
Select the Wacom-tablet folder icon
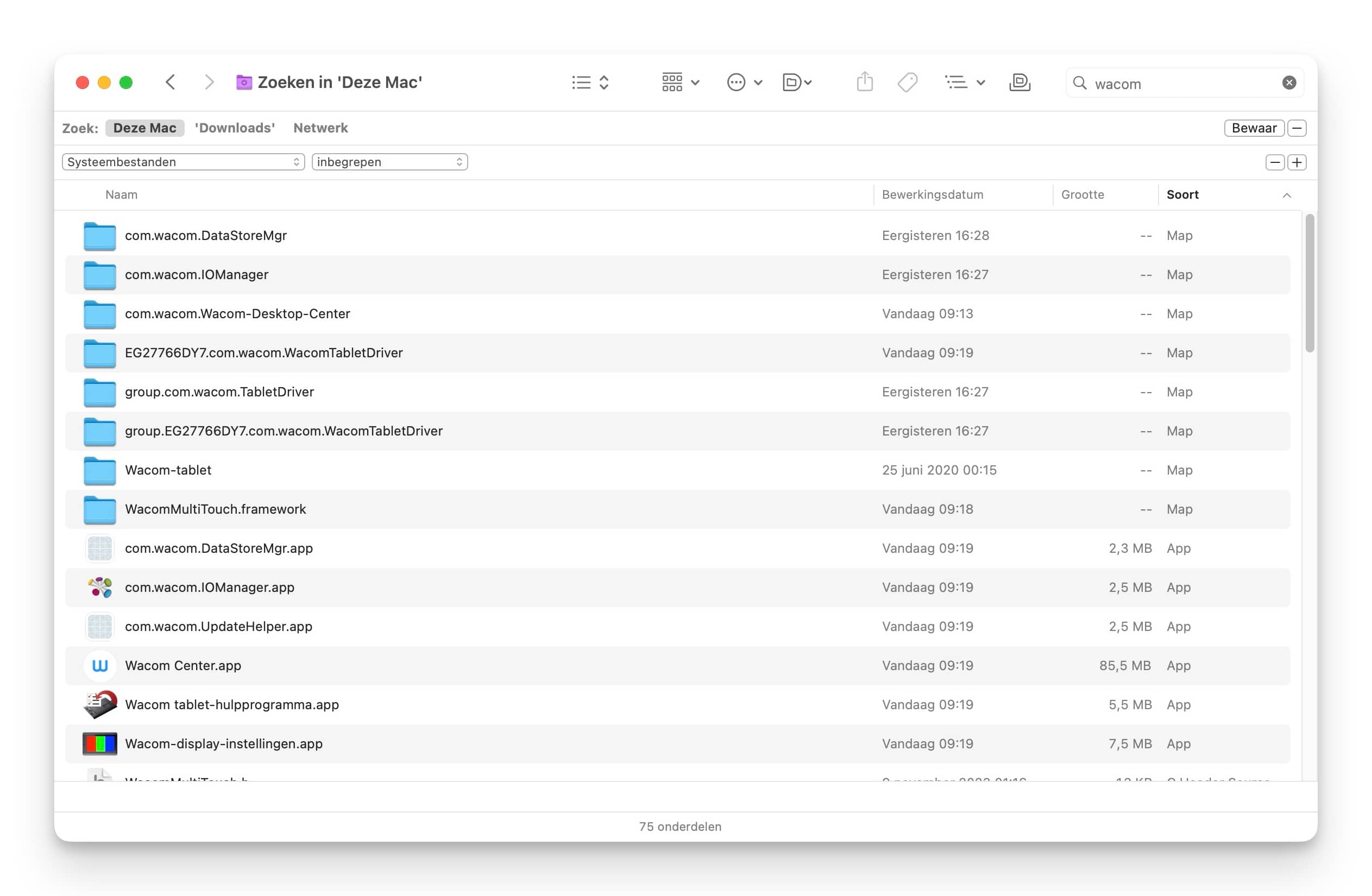tap(100, 471)
